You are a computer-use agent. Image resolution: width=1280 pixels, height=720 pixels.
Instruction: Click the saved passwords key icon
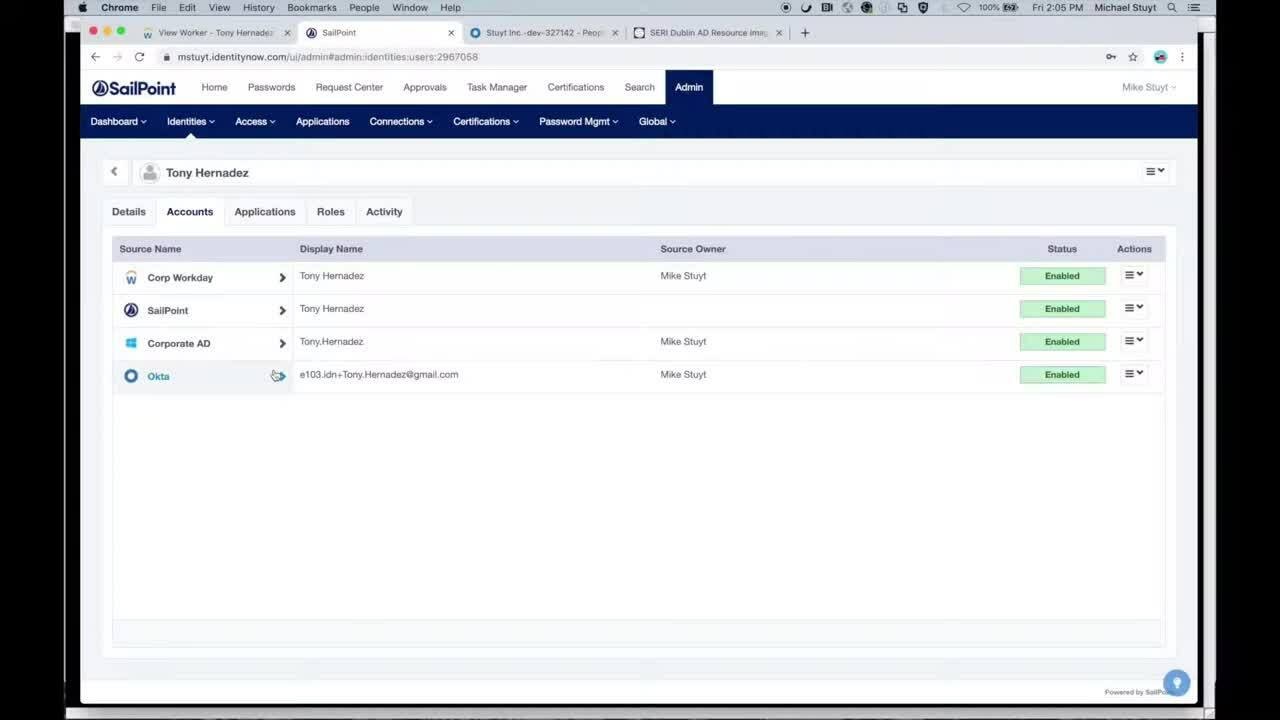[x=1111, y=57]
